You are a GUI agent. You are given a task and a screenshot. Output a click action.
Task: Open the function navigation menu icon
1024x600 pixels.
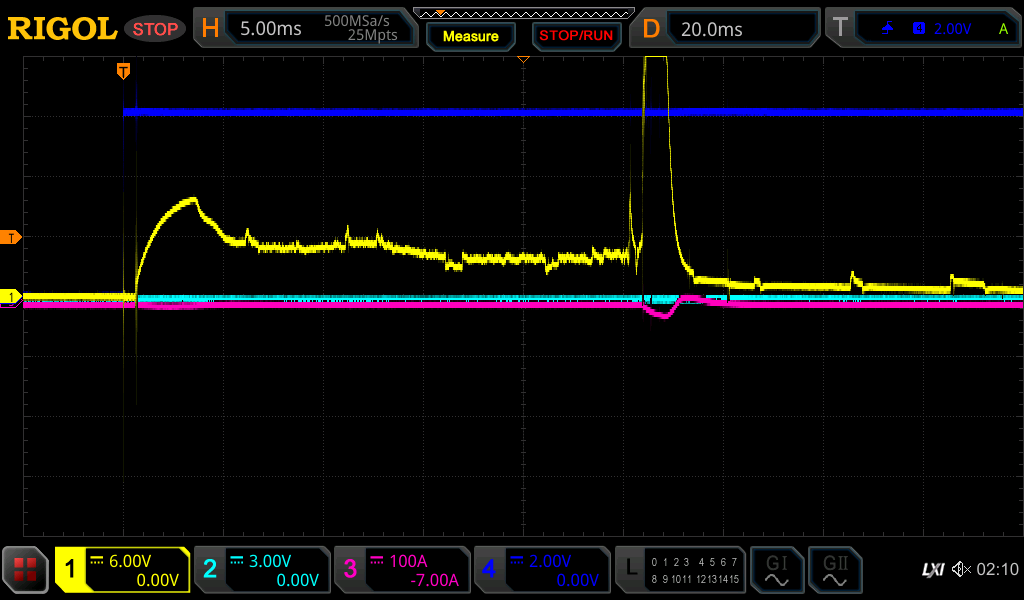(26, 570)
